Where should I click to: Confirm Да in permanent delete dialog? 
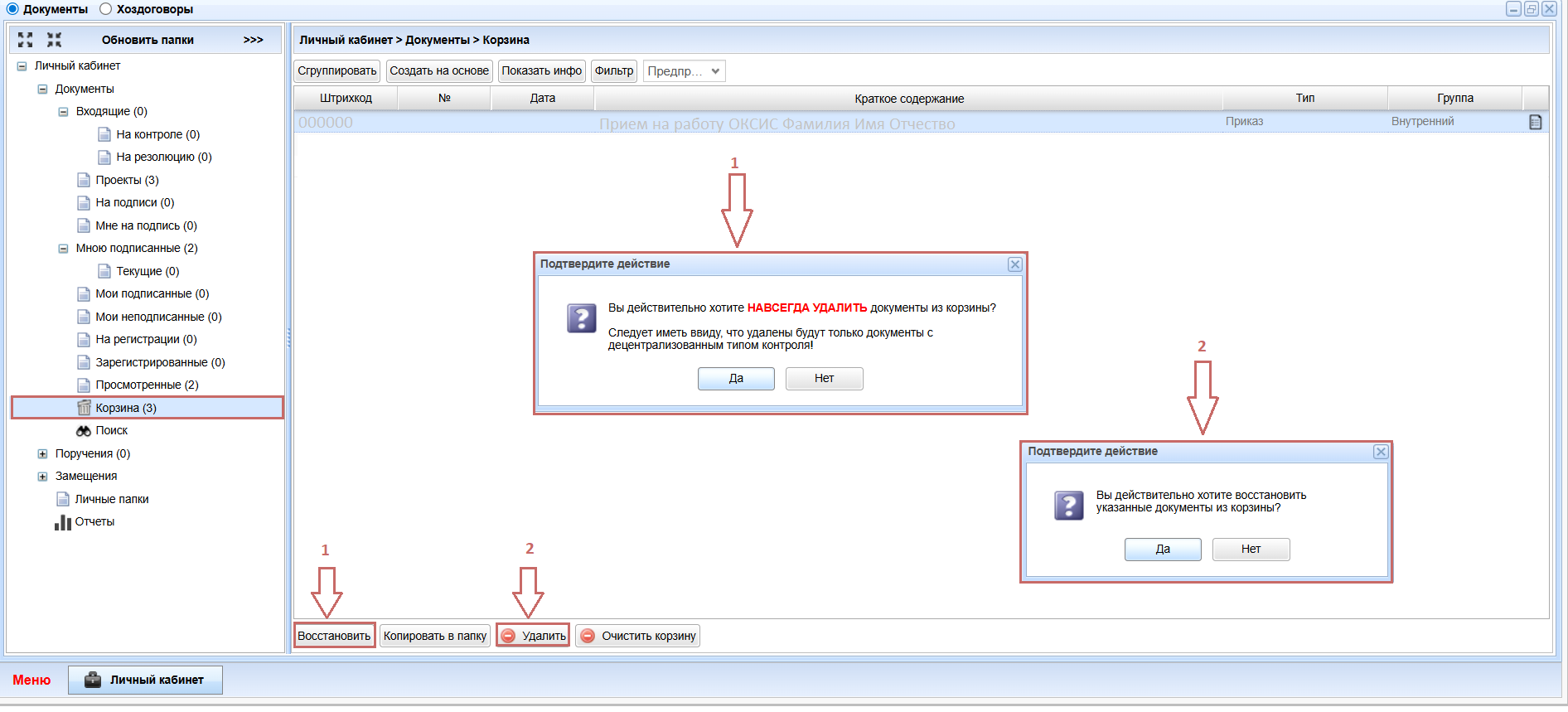pyautogui.click(x=736, y=379)
